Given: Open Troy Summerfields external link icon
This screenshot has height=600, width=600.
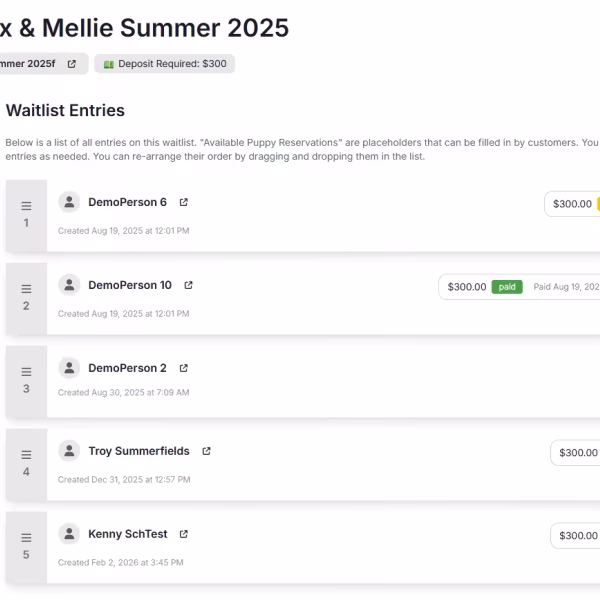Looking at the screenshot, I should pyautogui.click(x=207, y=451).
